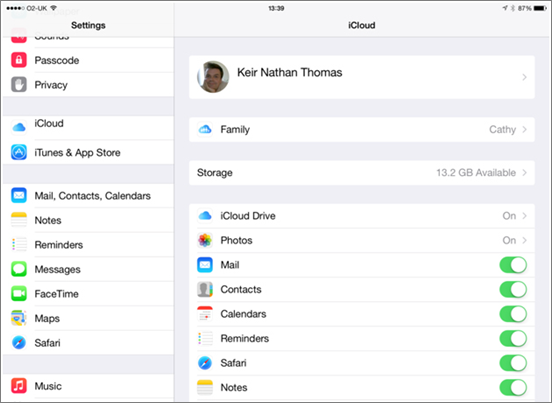Image resolution: width=552 pixels, height=403 pixels.
Task: Tap the Safari compass icon in sidebar
Action: (19, 342)
